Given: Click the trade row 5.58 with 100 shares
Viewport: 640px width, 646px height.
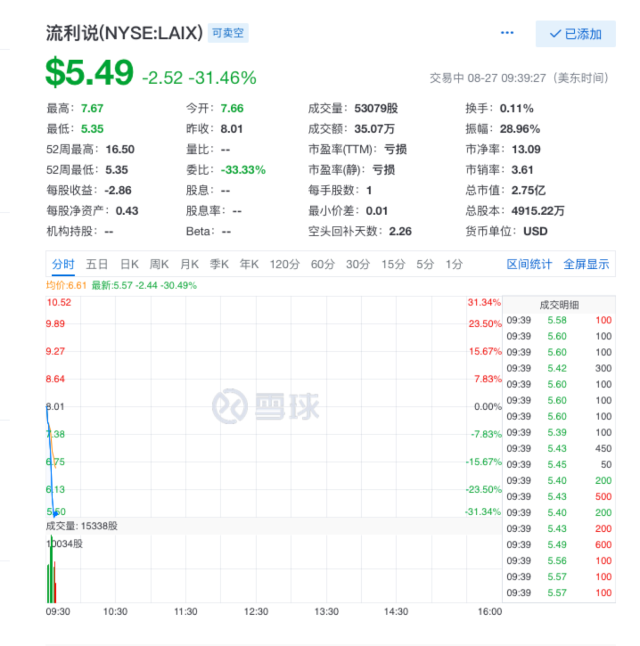Looking at the screenshot, I should (559, 320).
